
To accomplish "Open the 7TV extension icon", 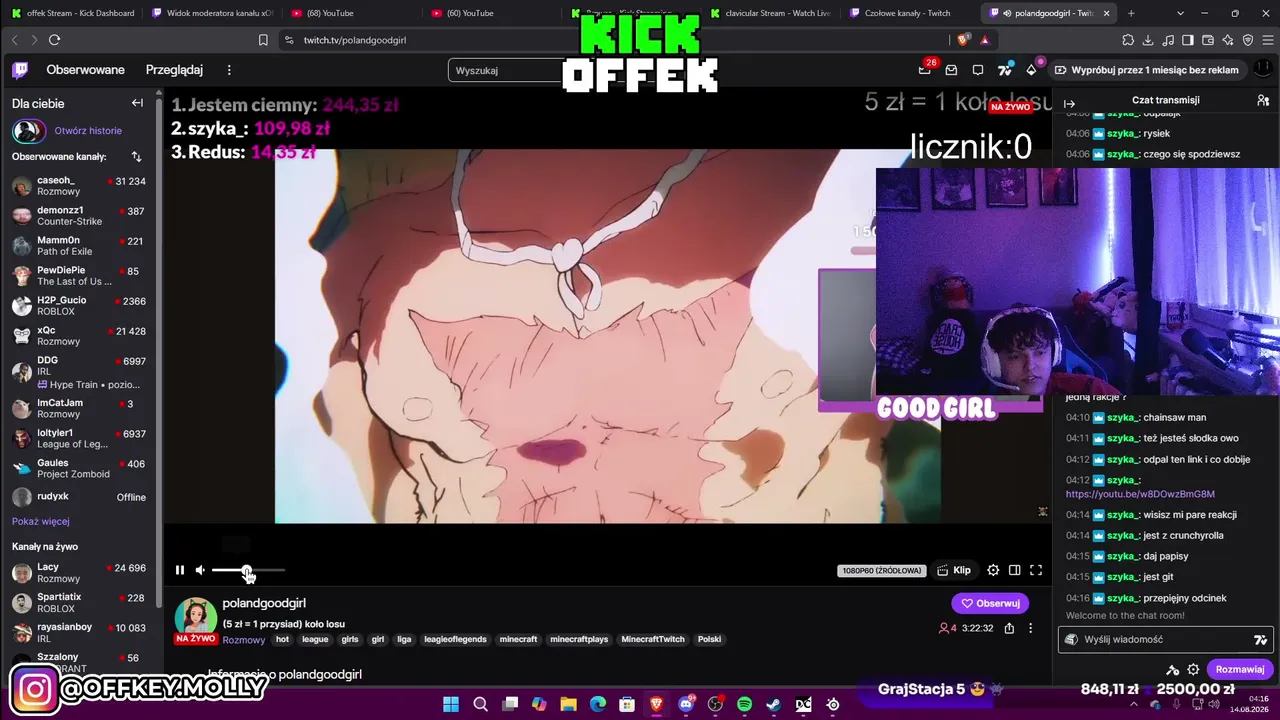I will pyautogui.click(x=1005, y=70).
